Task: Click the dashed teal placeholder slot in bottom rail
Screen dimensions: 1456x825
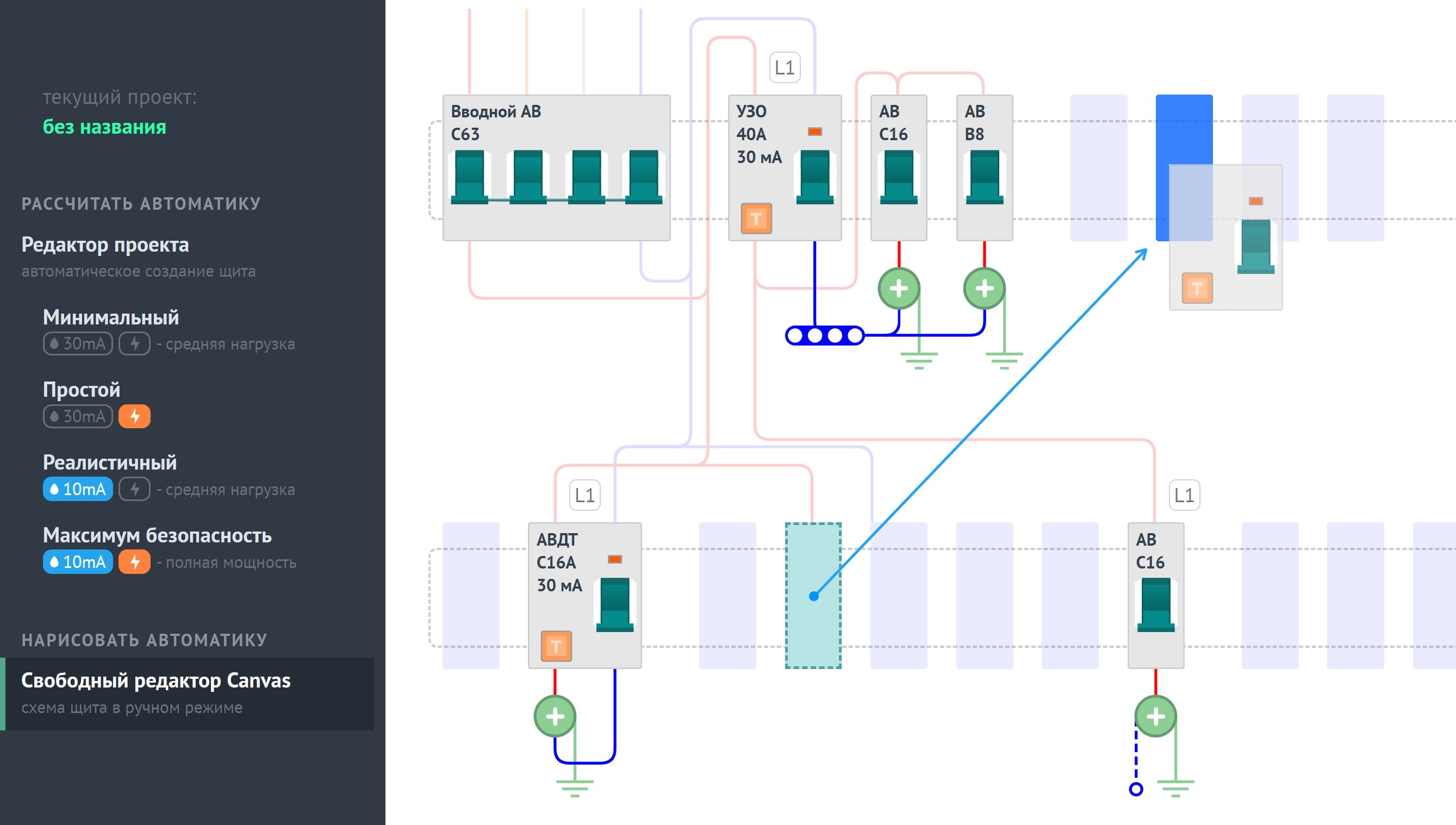Action: coord(813,596)
